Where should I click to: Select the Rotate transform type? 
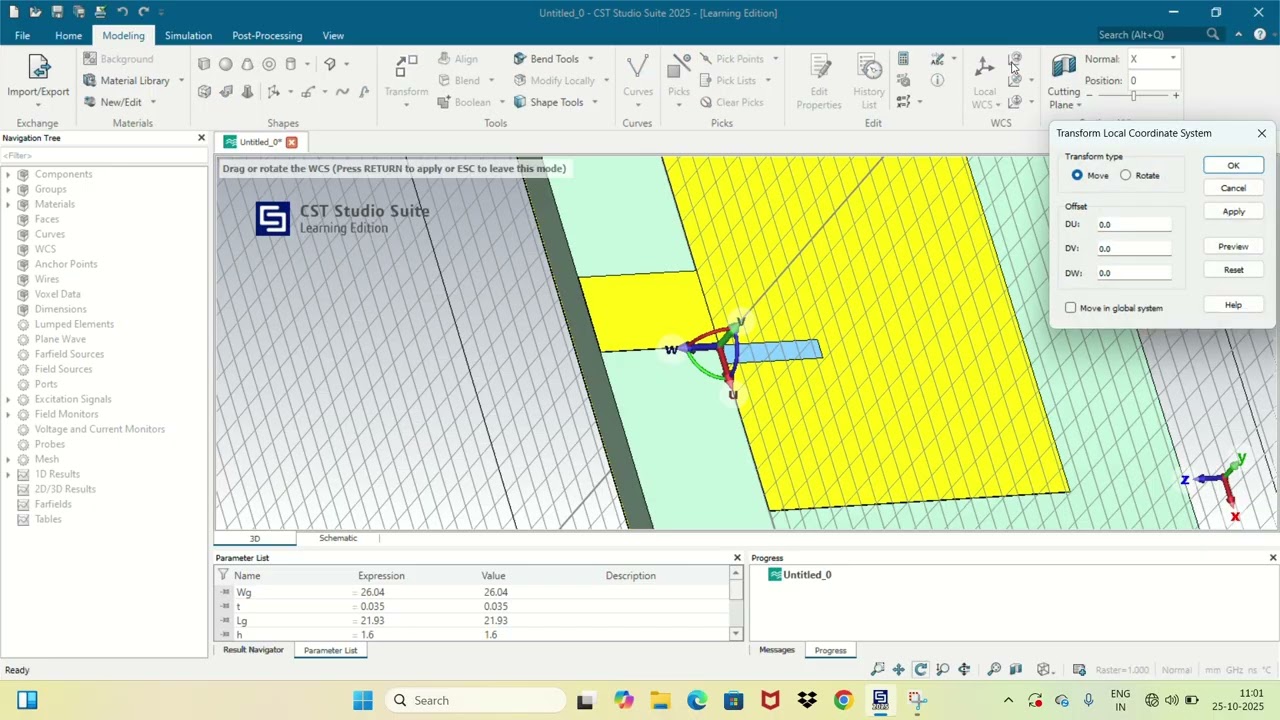[1126, 175]
